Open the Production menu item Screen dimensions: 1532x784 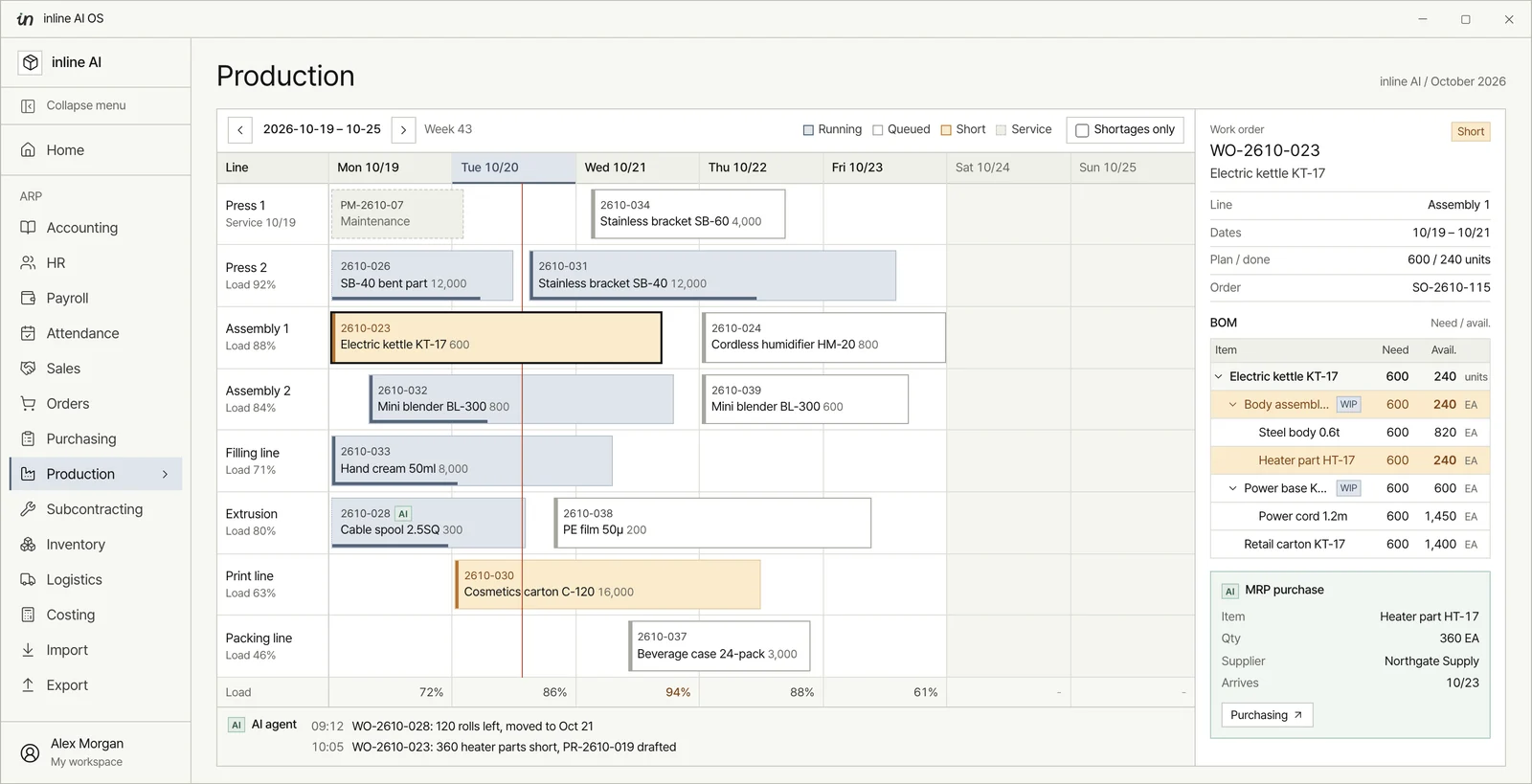[96, 474]
